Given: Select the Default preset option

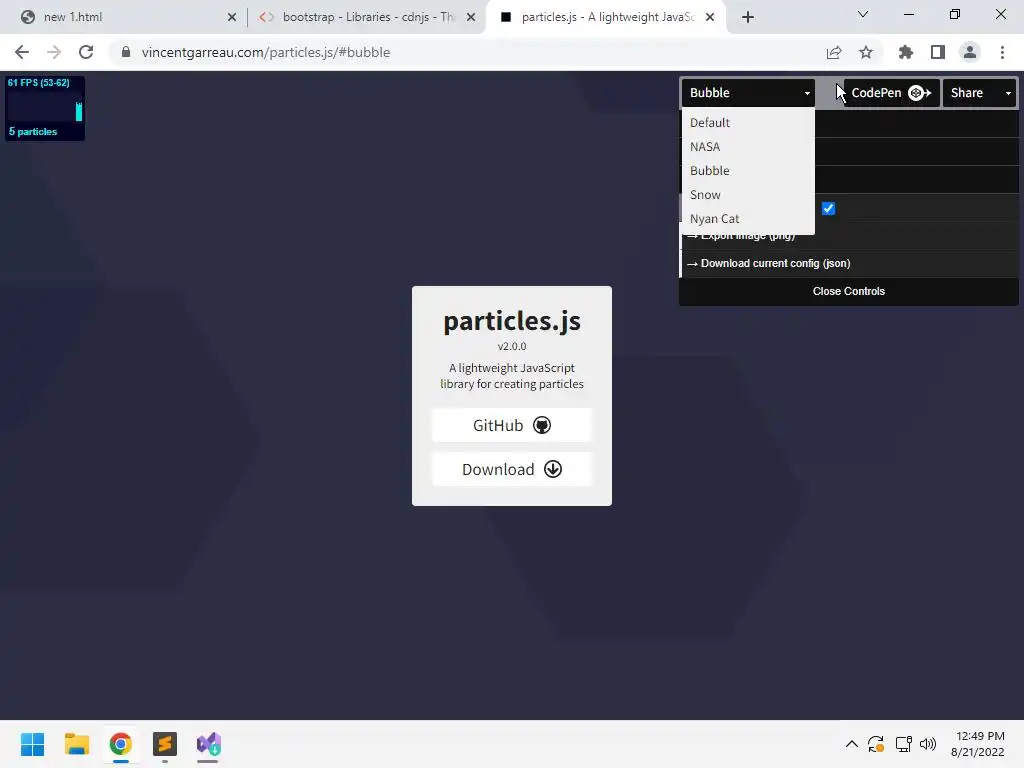Looking at the screenshot, I should tap(748, 123).
